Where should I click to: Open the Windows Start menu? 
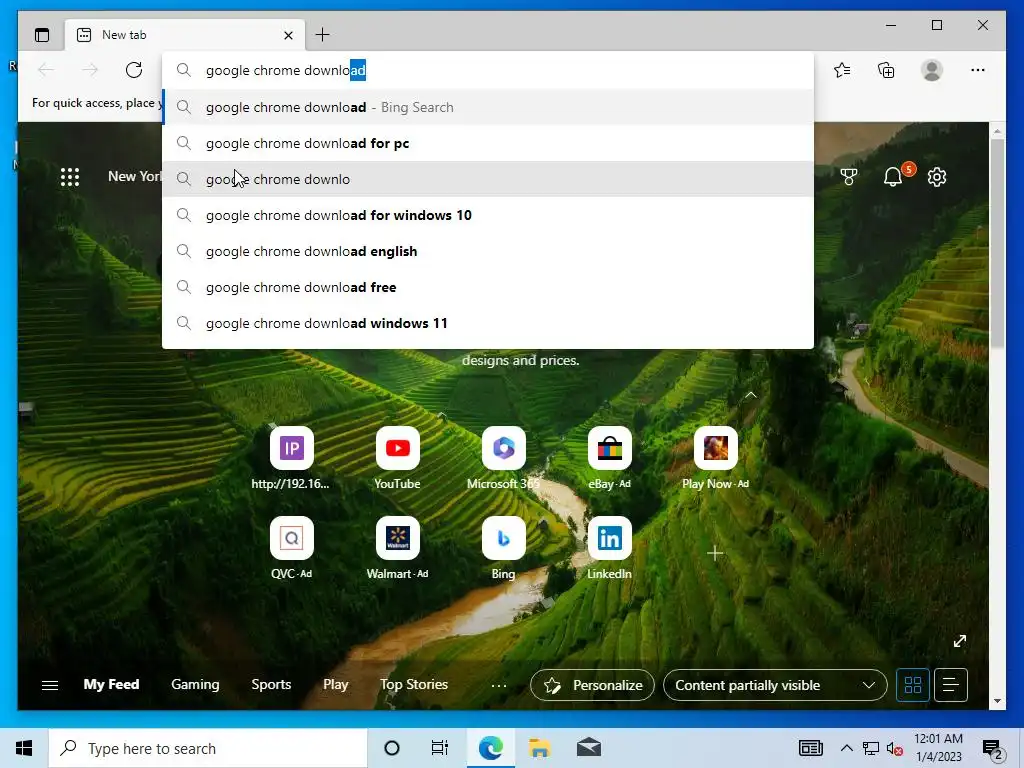tap(24, 748)
